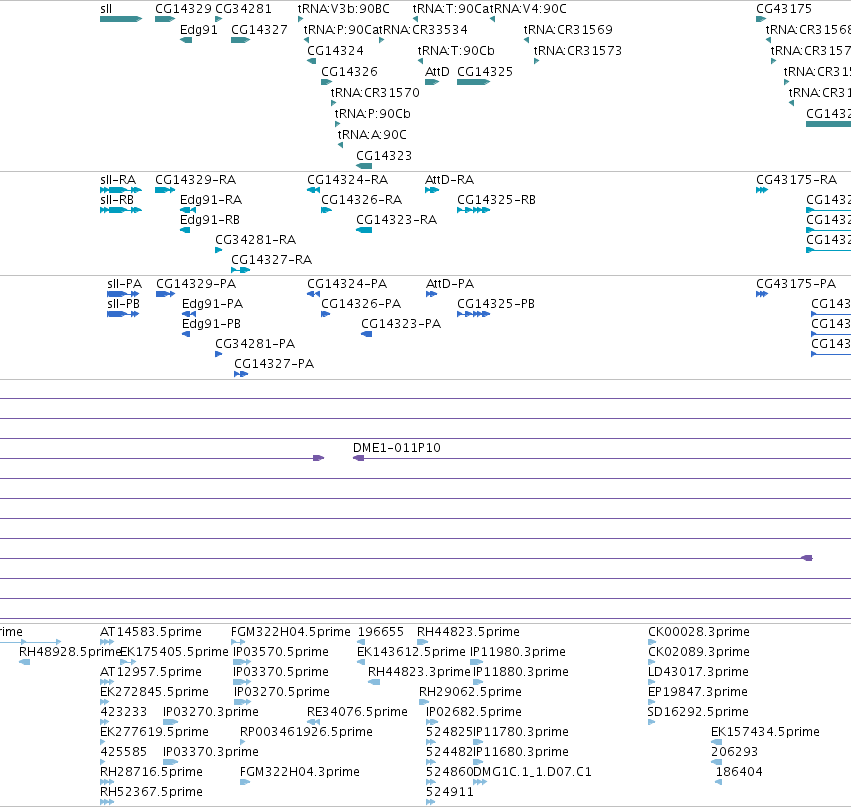Select tRNA:CR31570 gene label

(375, 93)
